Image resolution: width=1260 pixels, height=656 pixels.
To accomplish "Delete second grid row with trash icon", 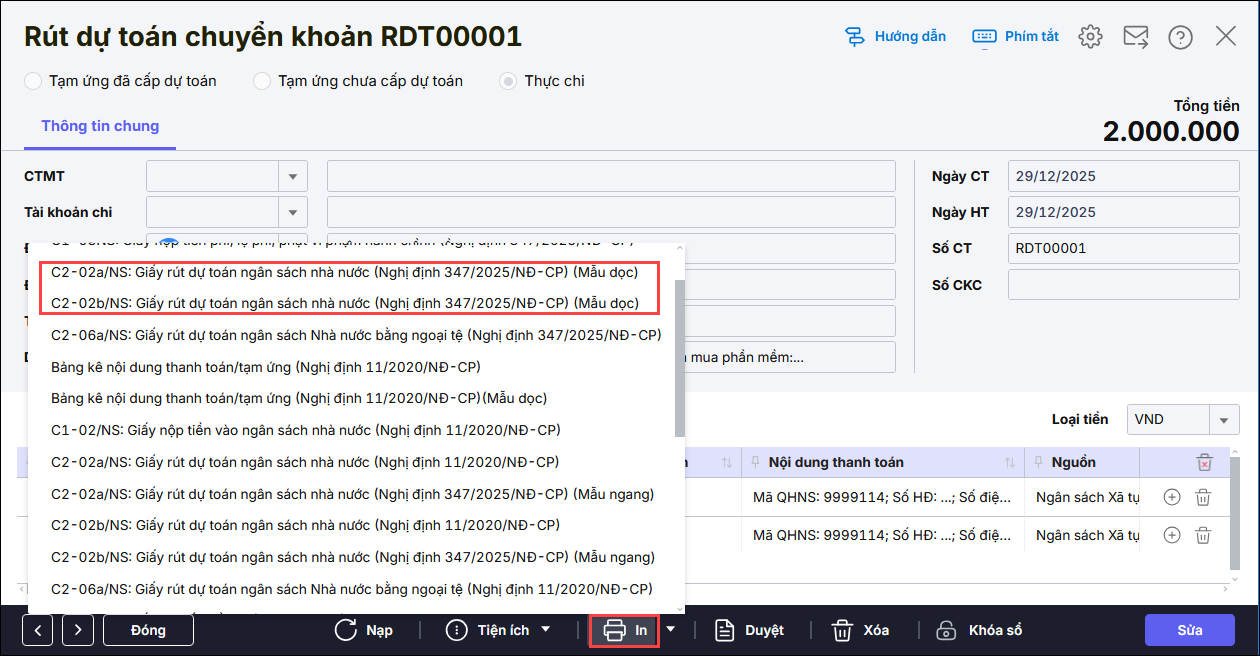I will pyautogui.click(x=1204, y=535).
